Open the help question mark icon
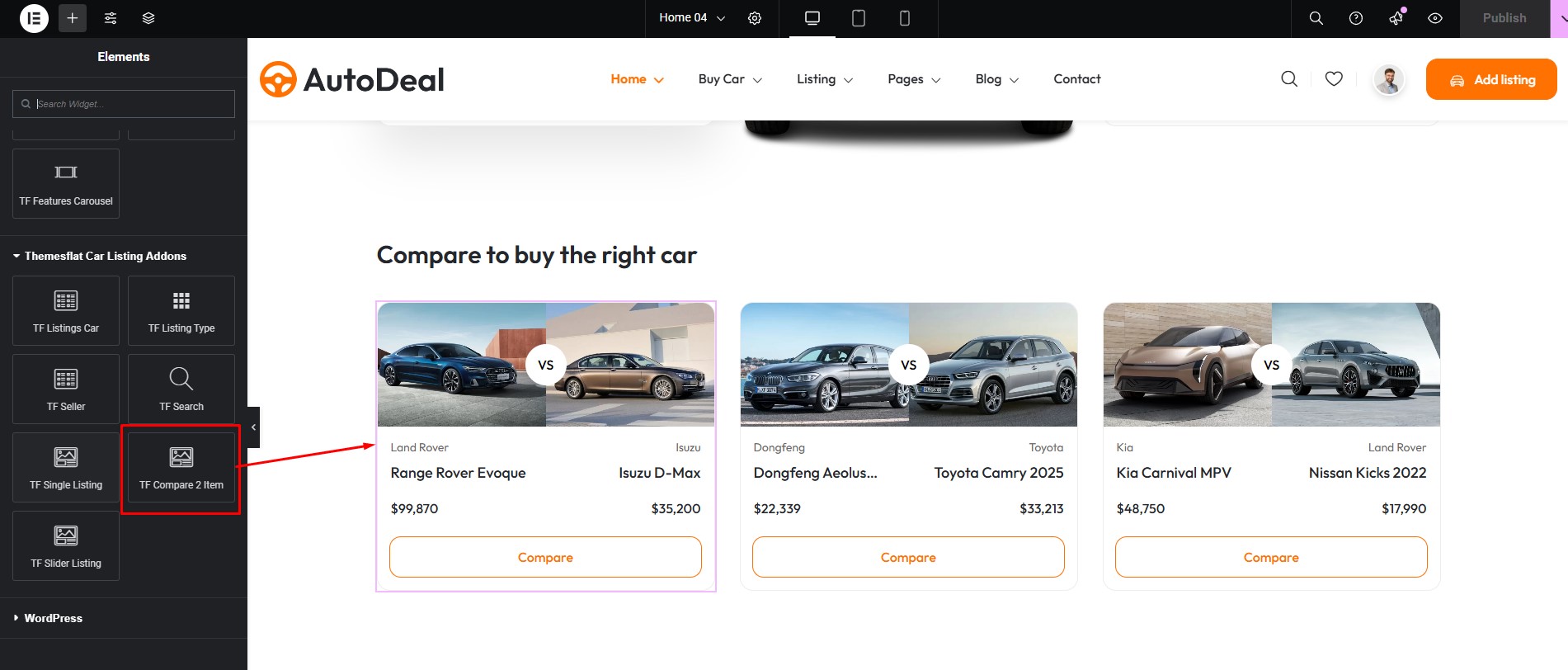The height and width of the screenshot is (670, 1568). tap(1356, 18)
